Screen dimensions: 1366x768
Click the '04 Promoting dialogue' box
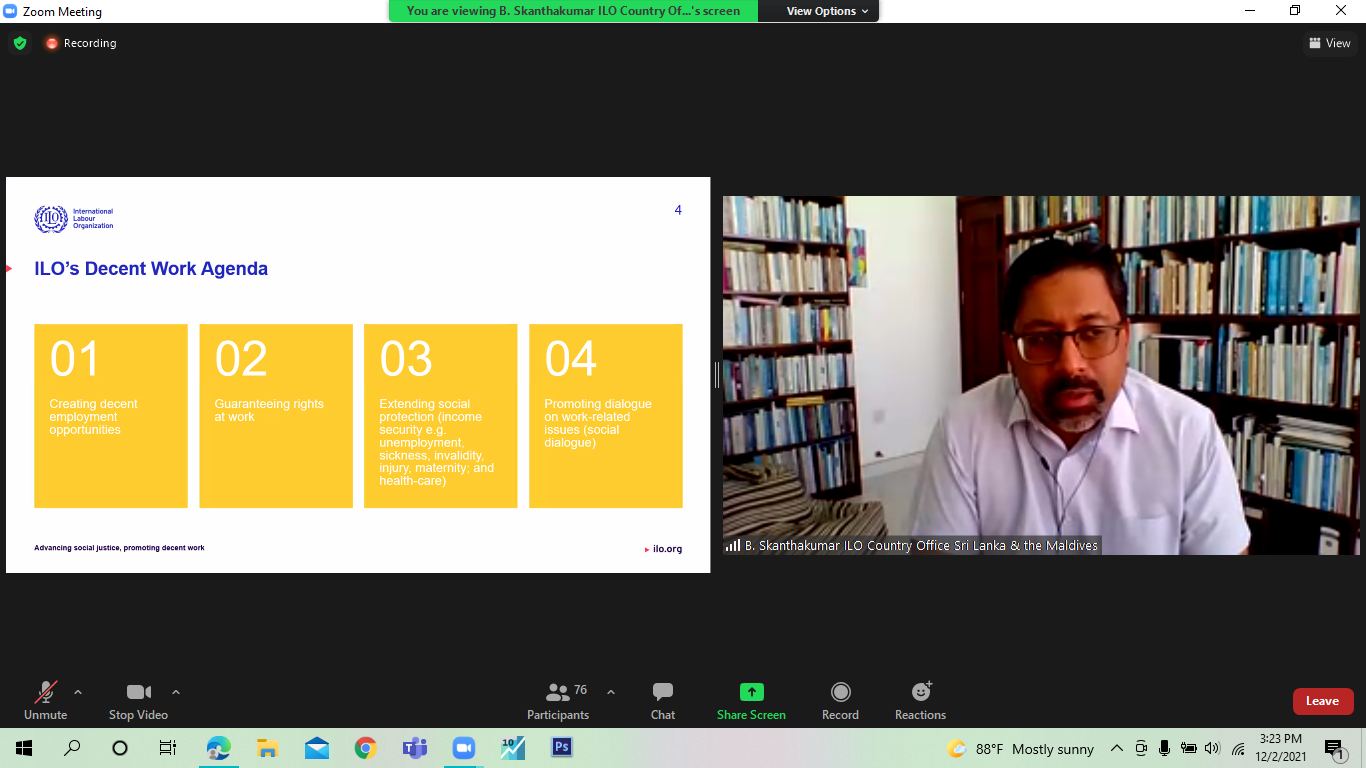click(606, 416)
